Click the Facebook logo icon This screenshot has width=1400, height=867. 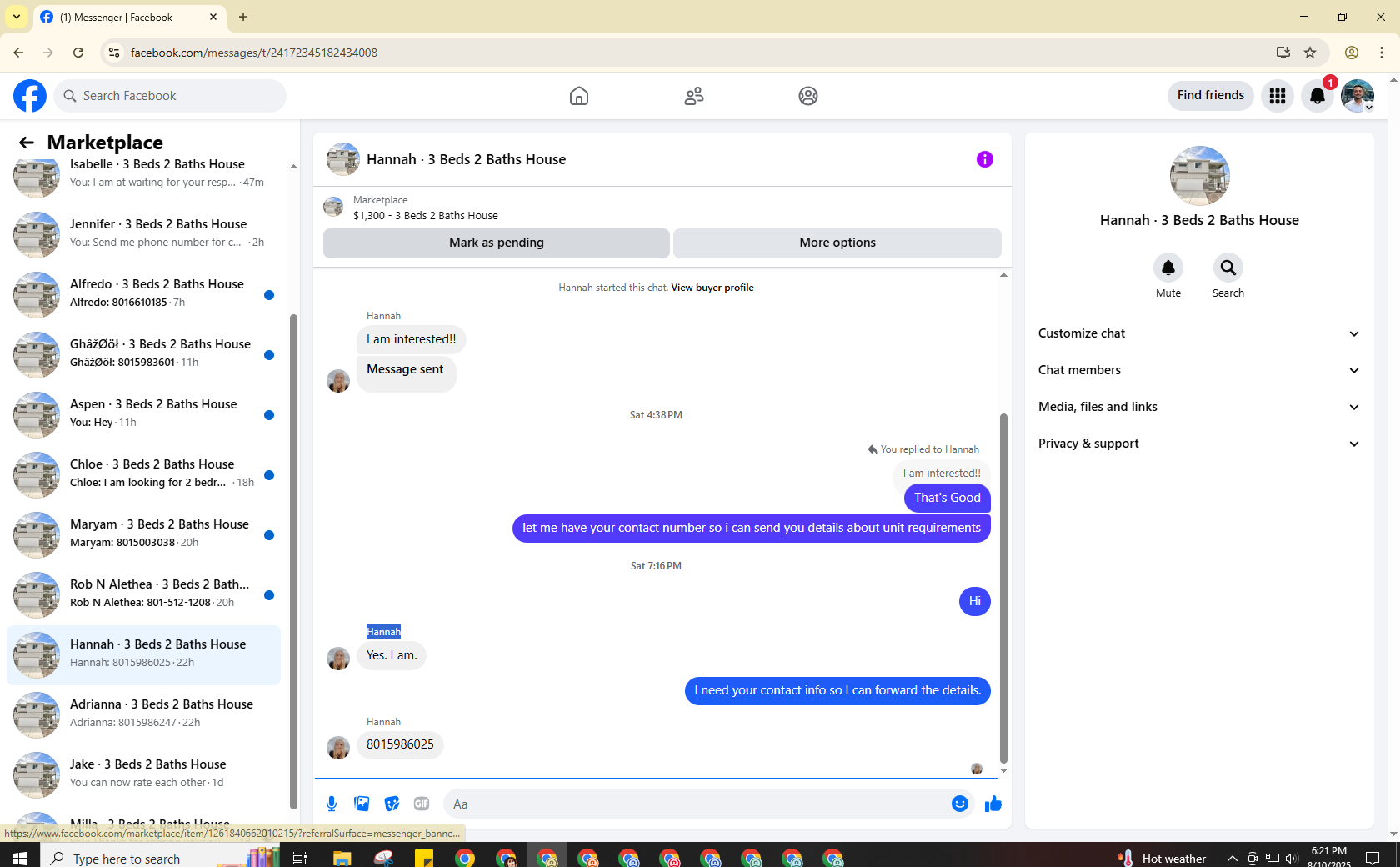click(30, 96)
